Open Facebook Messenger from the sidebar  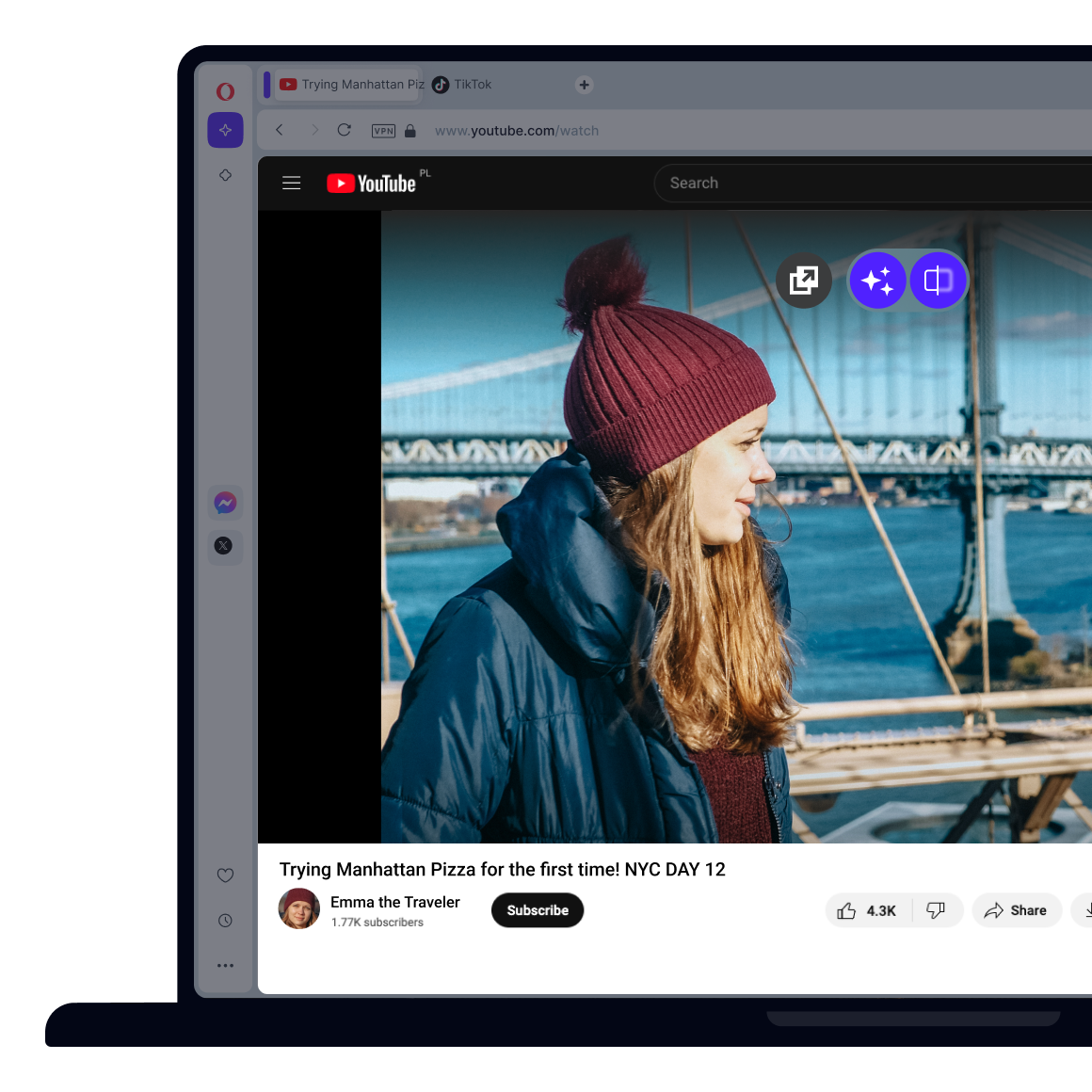point(225,503)
